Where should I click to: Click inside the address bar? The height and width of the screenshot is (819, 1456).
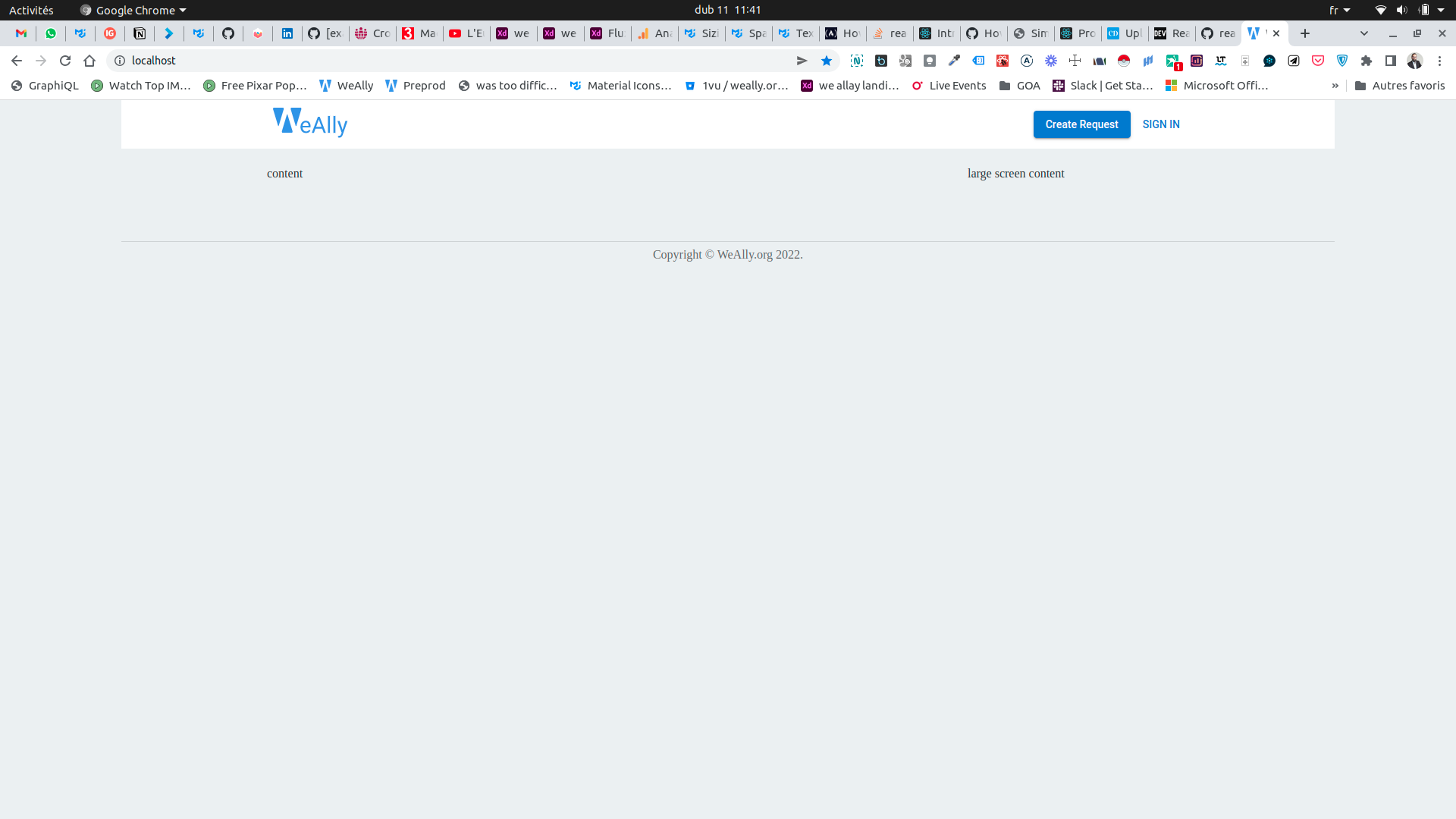[303, 61]
